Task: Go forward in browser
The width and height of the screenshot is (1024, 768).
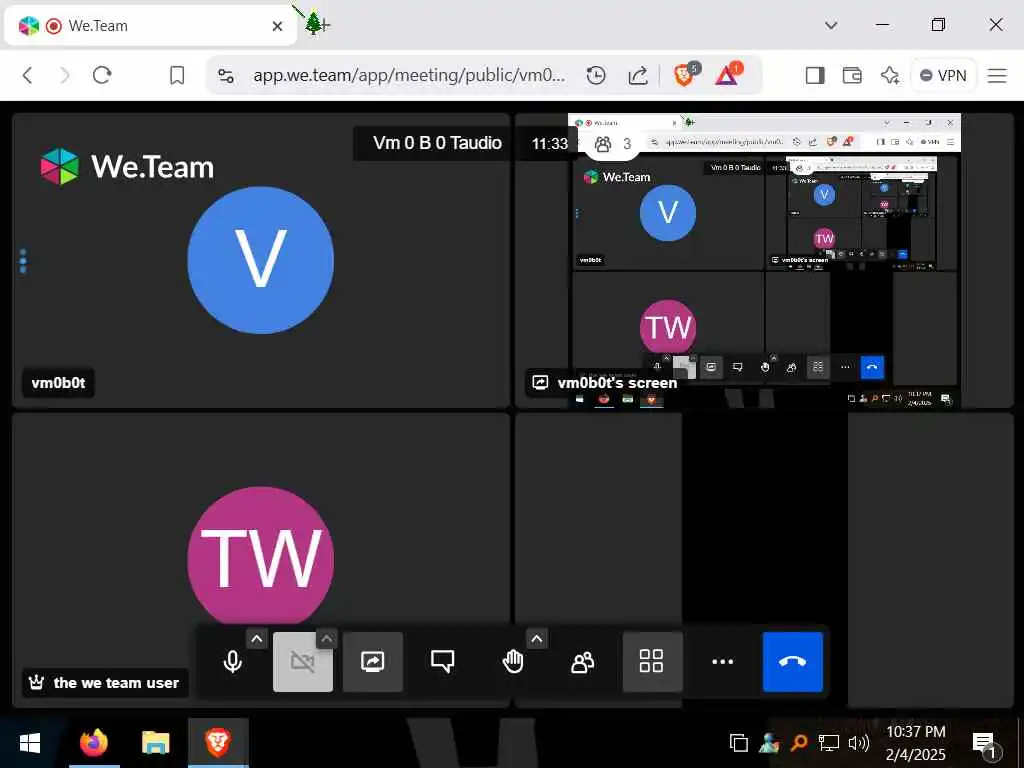Action: (x=64, y=75)
